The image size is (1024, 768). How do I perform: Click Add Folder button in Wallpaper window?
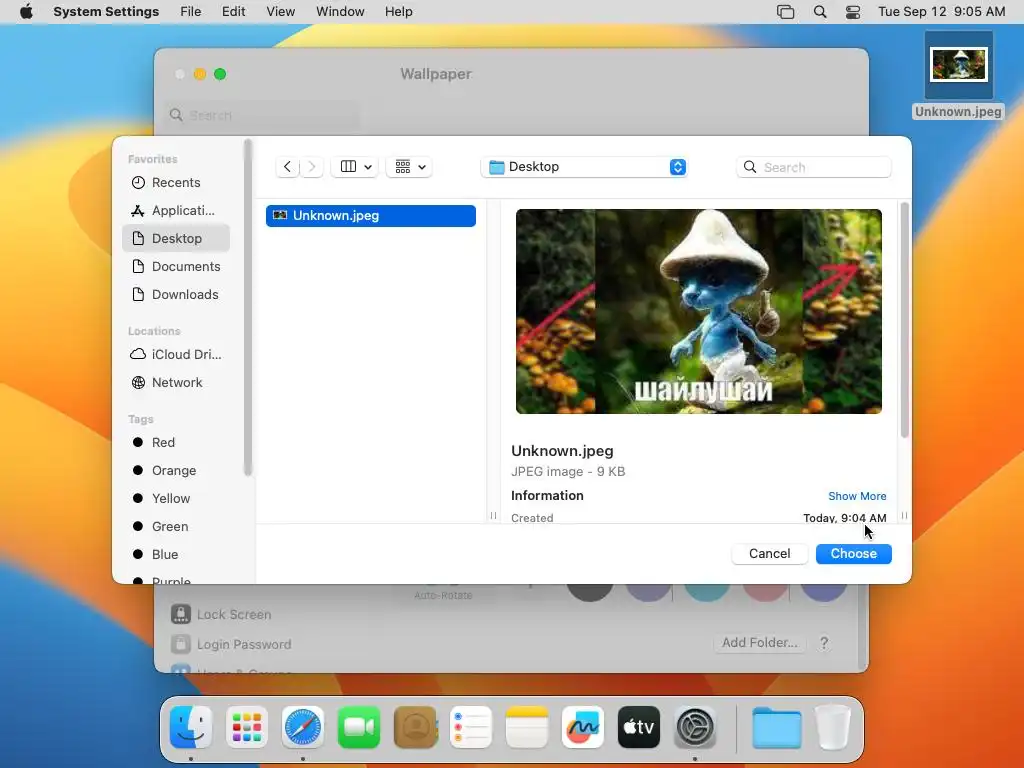click(x=760, y=643)
